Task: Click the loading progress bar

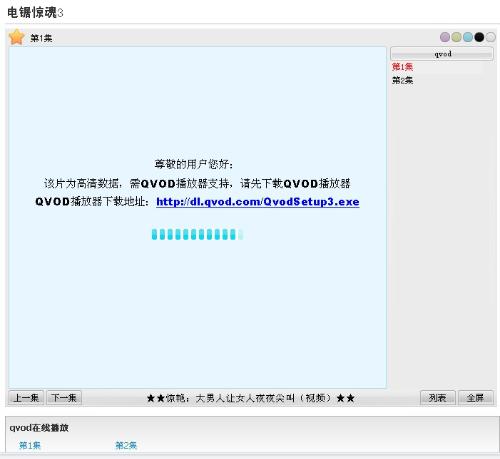Action: 197,234
